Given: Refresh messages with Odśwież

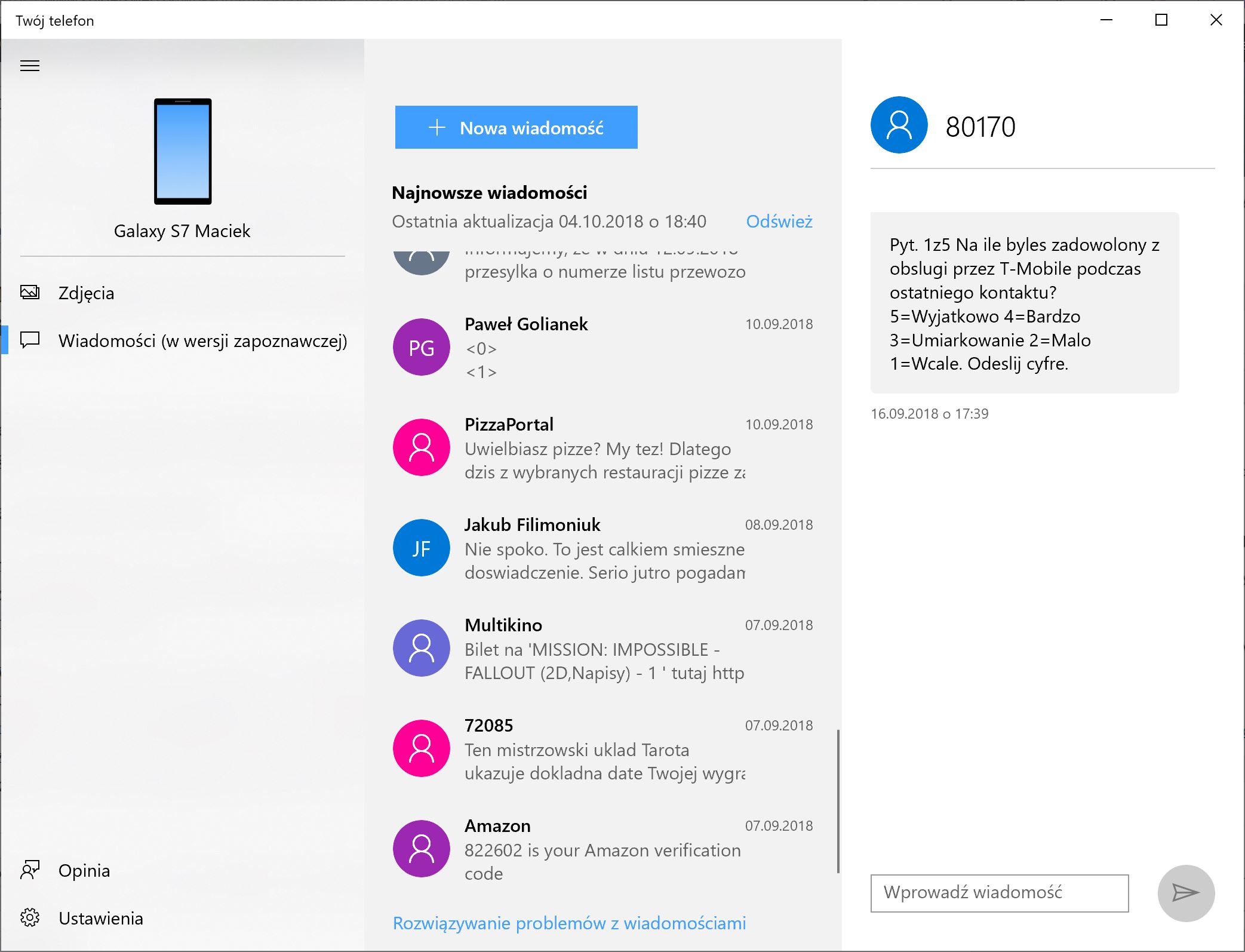Looking at the screenshot, I should (x=779, y=222).
